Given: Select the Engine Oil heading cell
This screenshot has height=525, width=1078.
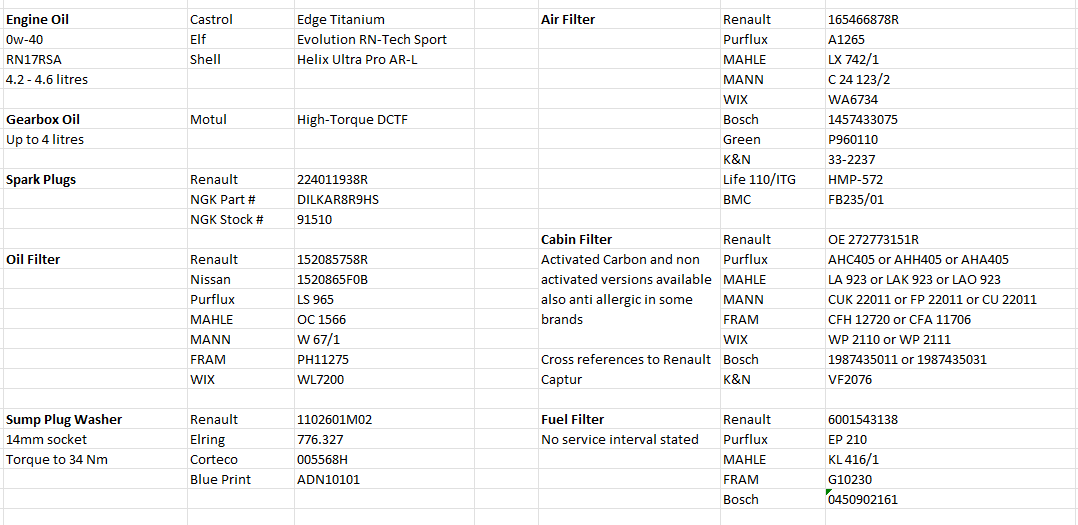Looking at the screenshot, I should pyautogui.click(x=38, y=19).
